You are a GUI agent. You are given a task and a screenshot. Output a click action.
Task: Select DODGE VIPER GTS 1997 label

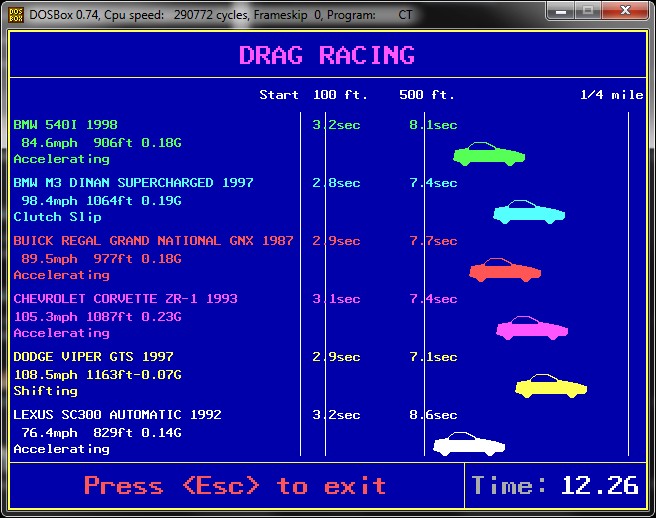point(93,356)
